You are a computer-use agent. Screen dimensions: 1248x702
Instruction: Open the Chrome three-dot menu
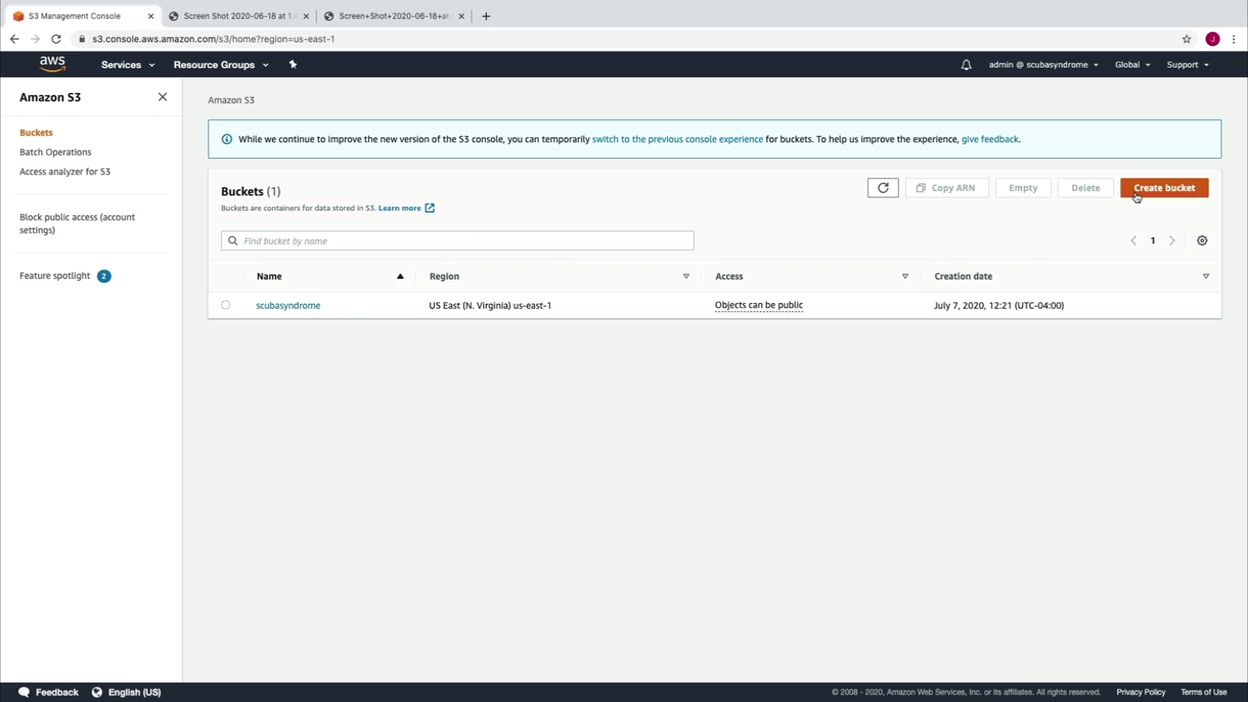(1234, 39)
